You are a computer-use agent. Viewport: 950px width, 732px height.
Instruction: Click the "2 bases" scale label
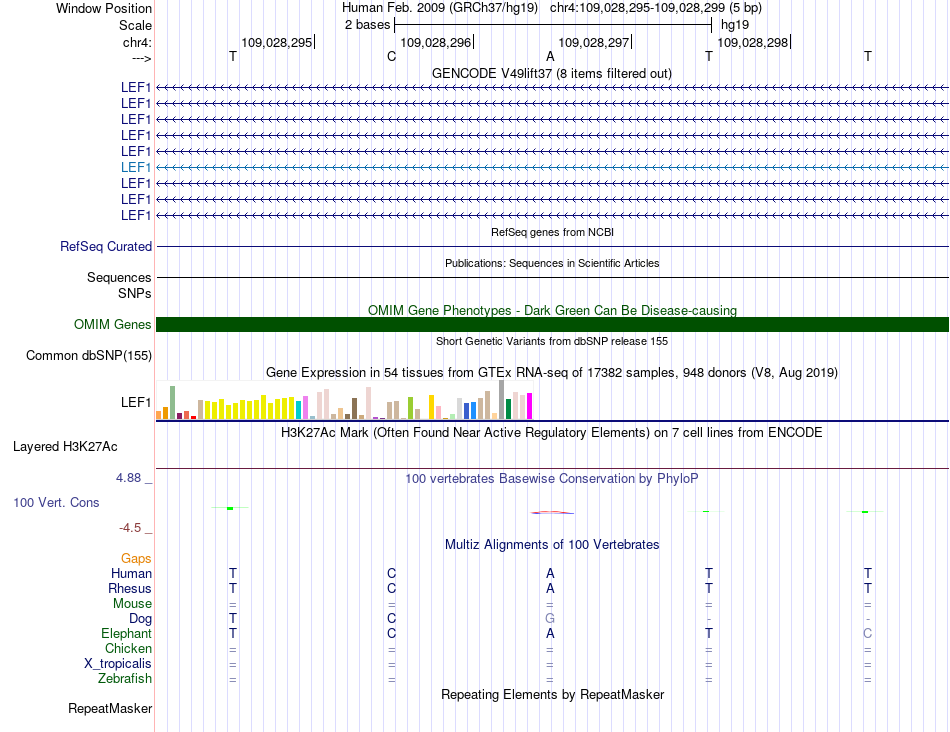pos(367,25)
